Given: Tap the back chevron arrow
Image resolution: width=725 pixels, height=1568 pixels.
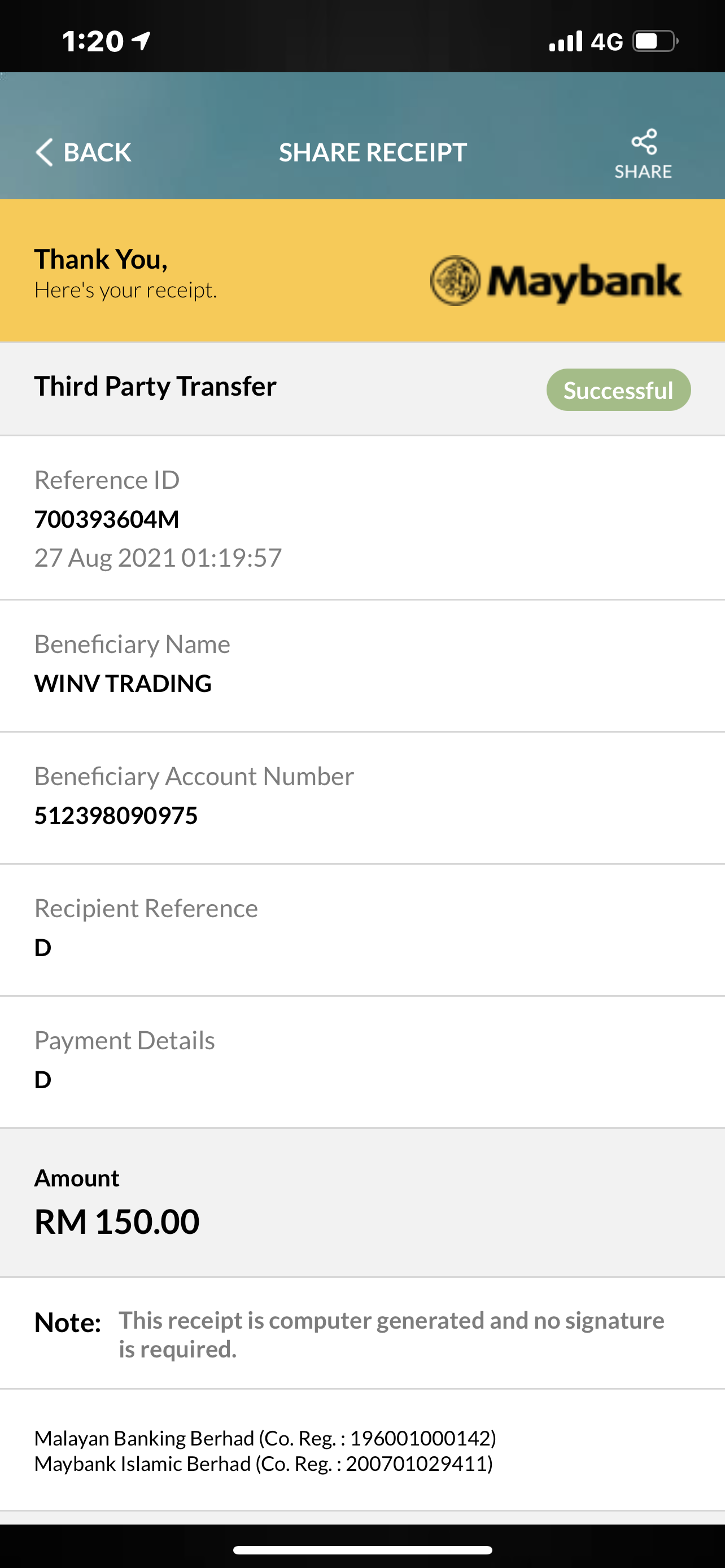Looking at the screenshot, I should coord(45,152).
